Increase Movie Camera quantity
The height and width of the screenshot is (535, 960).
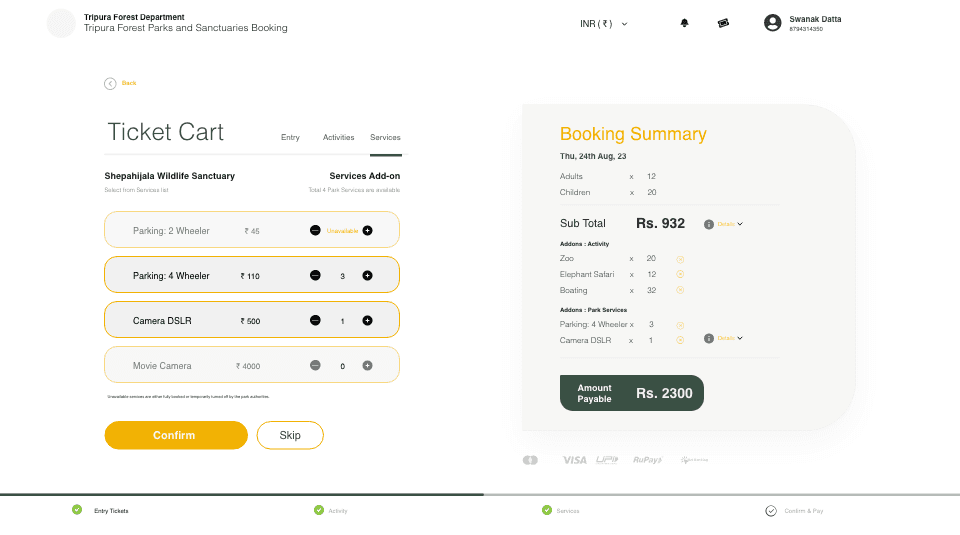367,365
